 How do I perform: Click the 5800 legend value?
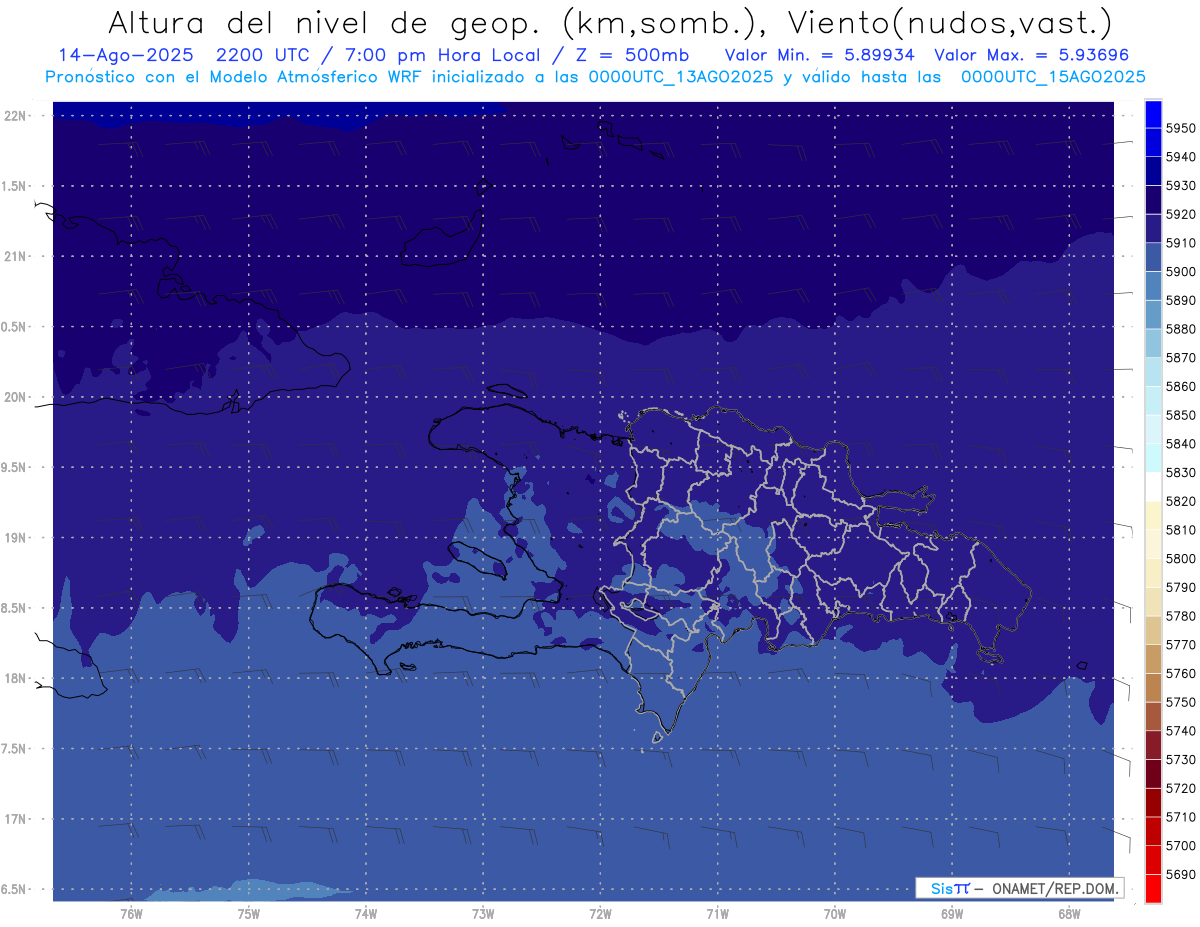pyautogui.click(x=1180, y=558)
